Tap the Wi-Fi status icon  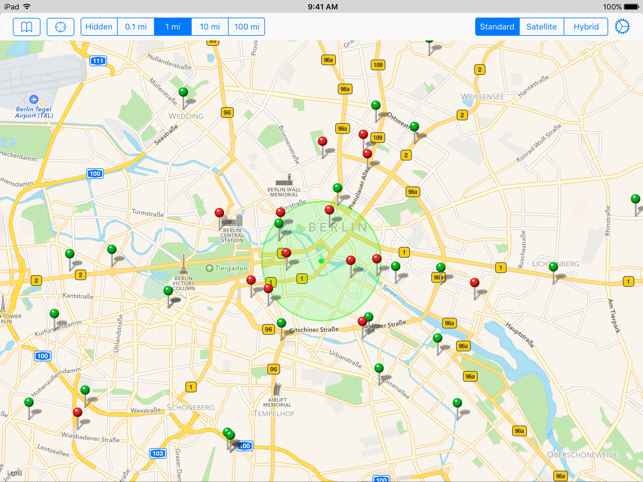pos(27,7)
